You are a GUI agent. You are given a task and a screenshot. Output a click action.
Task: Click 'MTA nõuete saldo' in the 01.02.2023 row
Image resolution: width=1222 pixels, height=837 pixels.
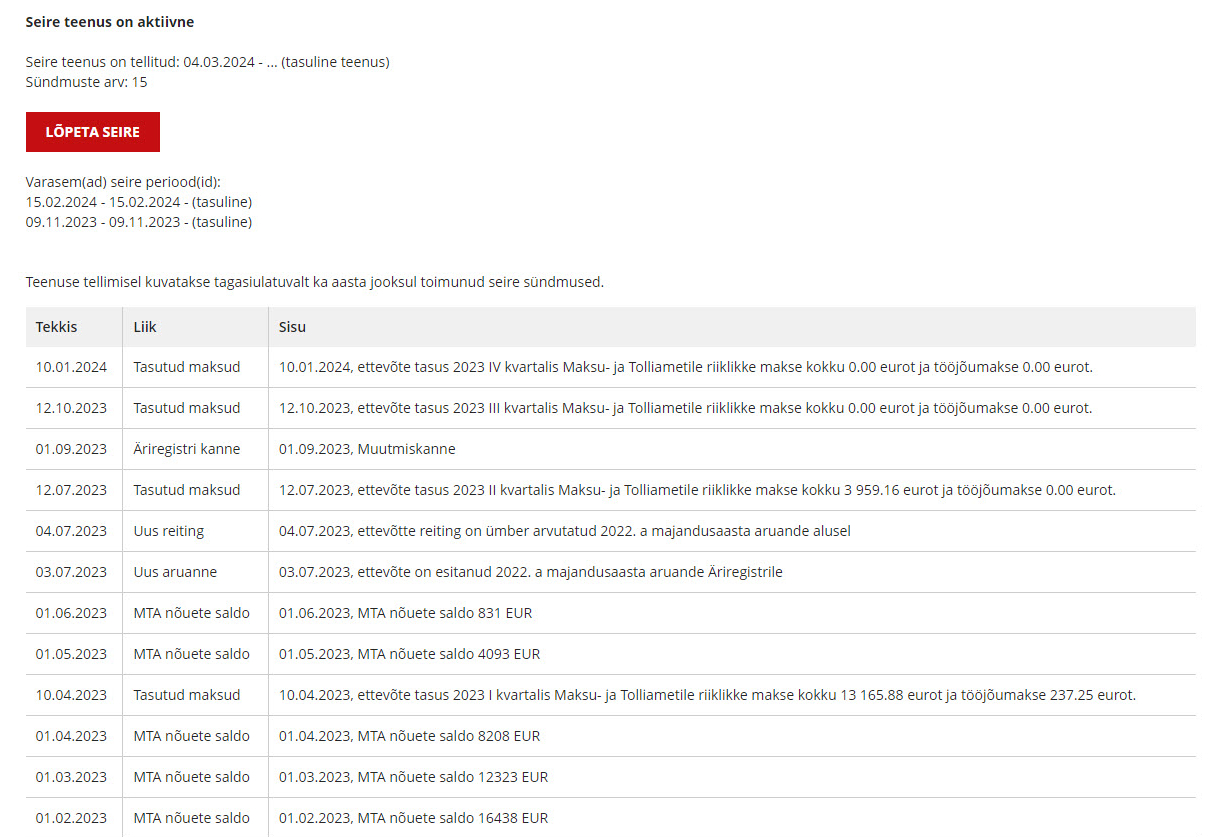tap(192, 818)
